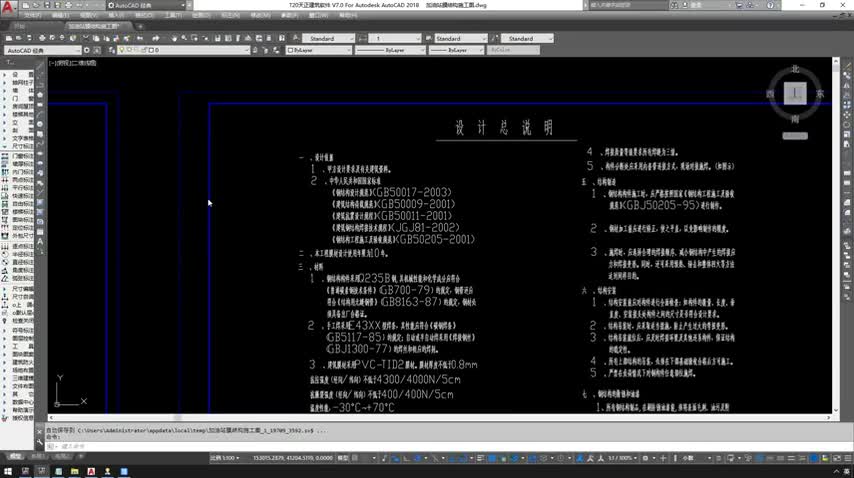Viewport: 854px width, 478px height.
Task: Click Plot printer icon in the quick access toolbar
Action: click(x=69, y=5)
